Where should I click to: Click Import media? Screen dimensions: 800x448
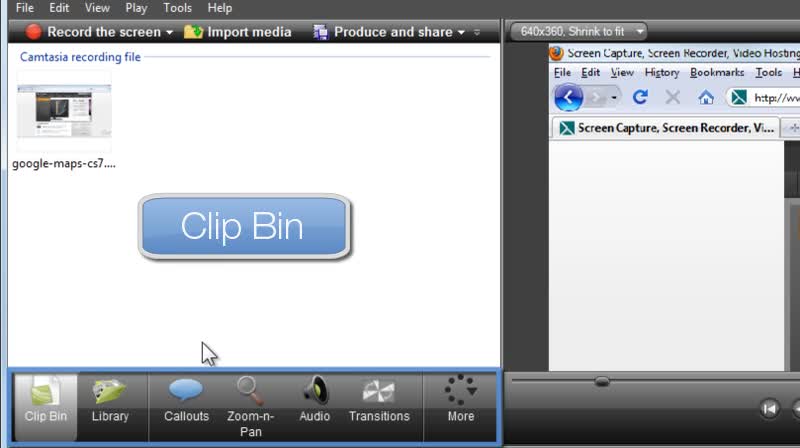click(238, 32)
